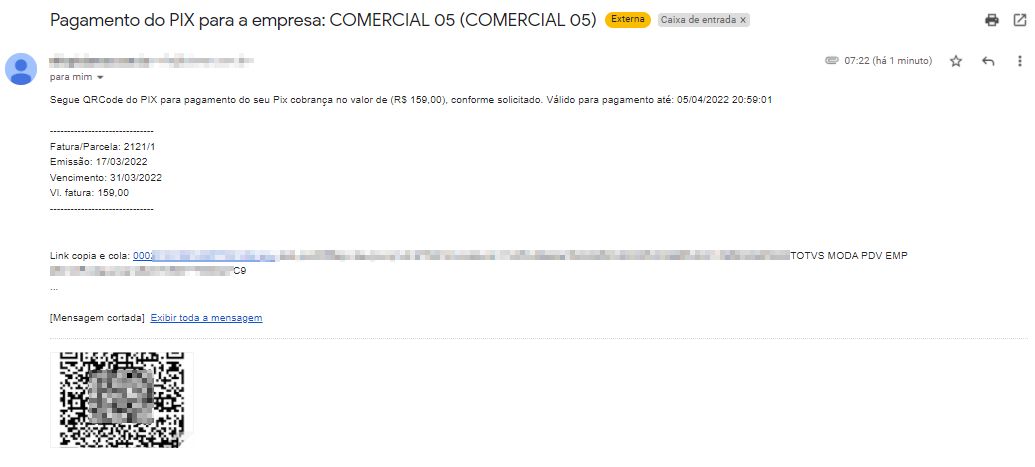Expand the trimmed content ellipsis below the code

point(54,288)
